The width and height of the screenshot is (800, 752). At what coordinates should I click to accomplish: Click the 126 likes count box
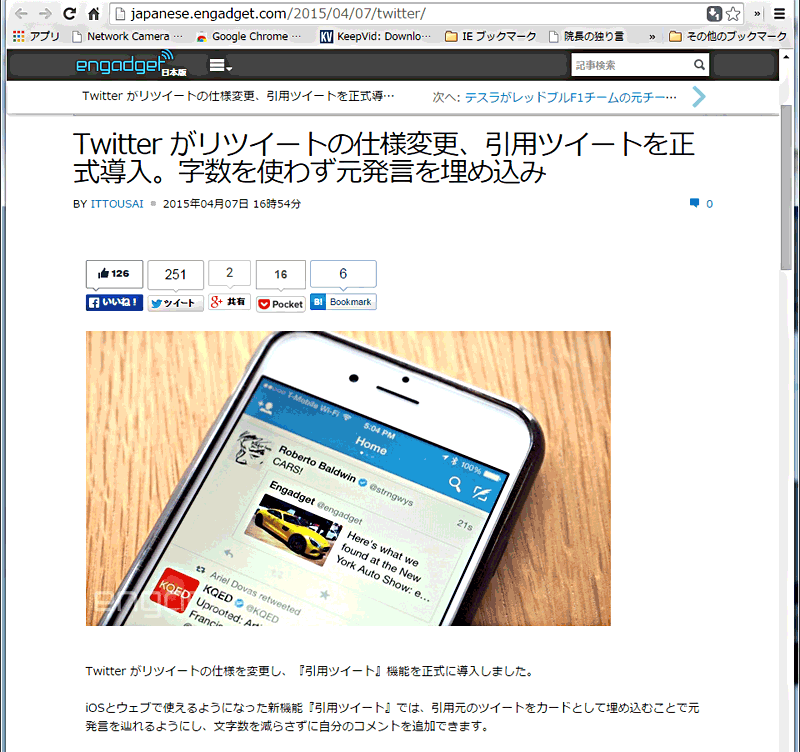(x=114, y=274)
